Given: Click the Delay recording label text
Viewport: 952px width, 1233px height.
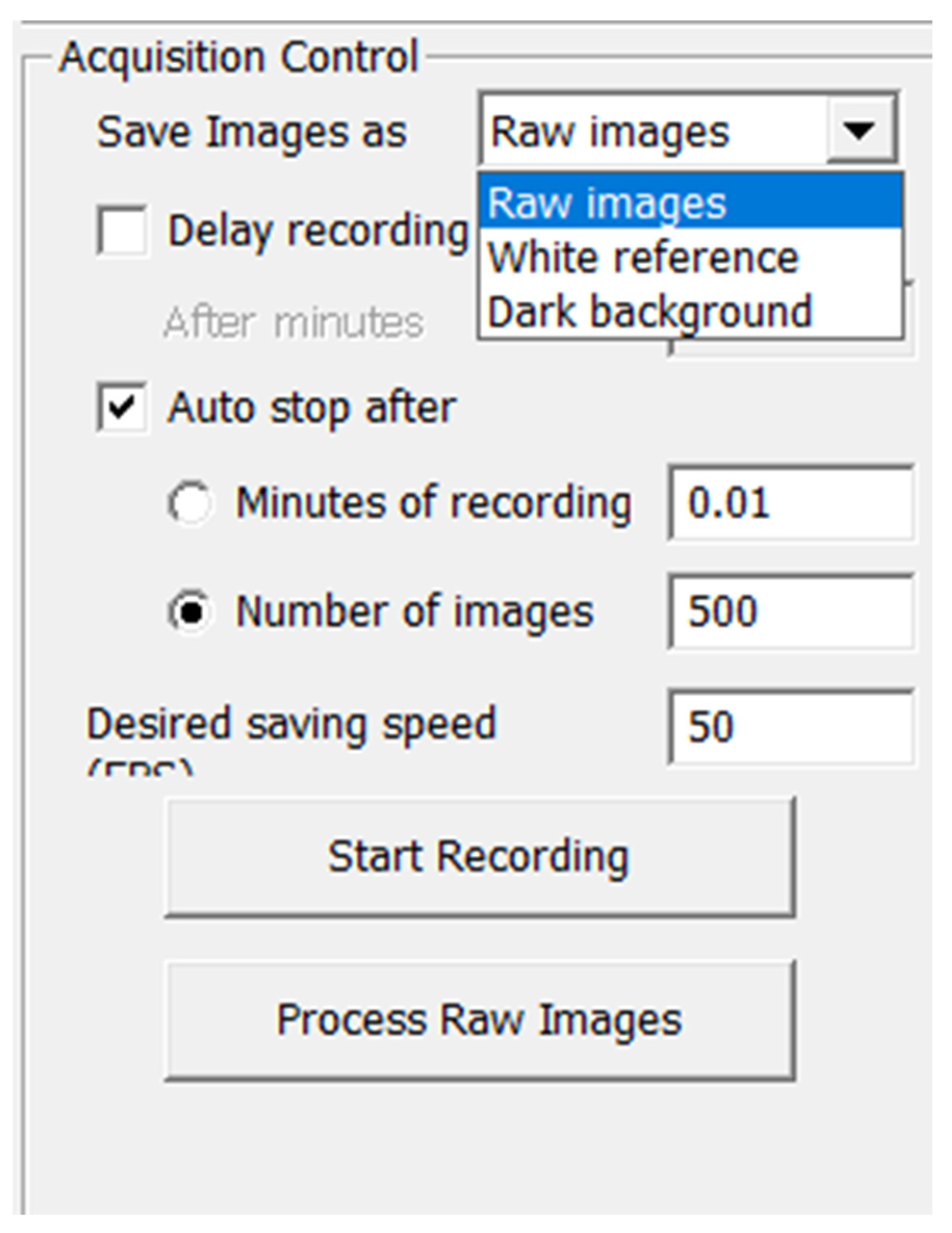Looking at the screenshot, I should (318, 232).
